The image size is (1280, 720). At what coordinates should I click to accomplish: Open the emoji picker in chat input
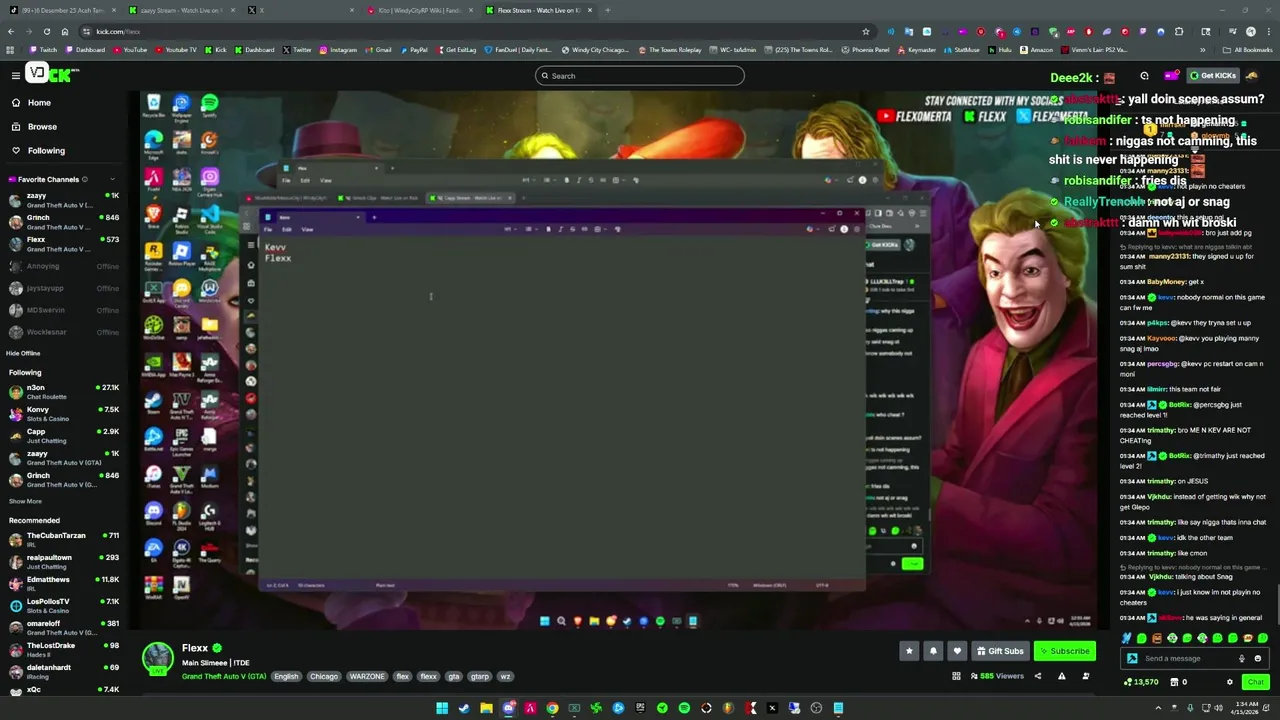1258,659
